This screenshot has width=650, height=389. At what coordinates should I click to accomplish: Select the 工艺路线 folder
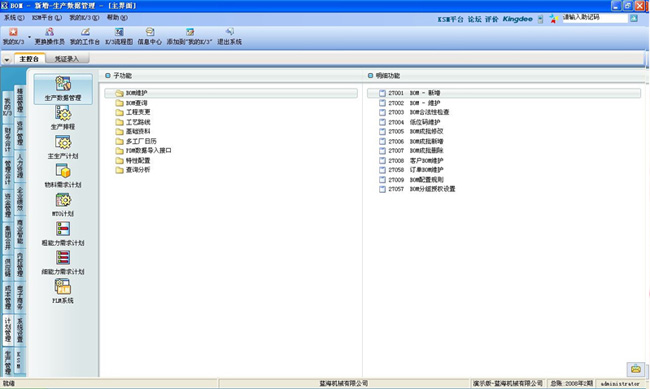click(x=133, y=122)
